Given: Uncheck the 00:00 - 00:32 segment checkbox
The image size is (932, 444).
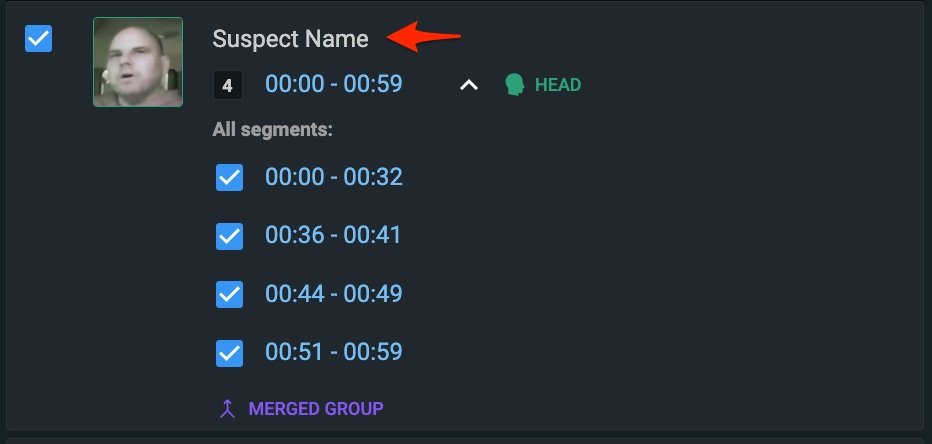Looking at the screenshot, I should [x=229, y=177].
